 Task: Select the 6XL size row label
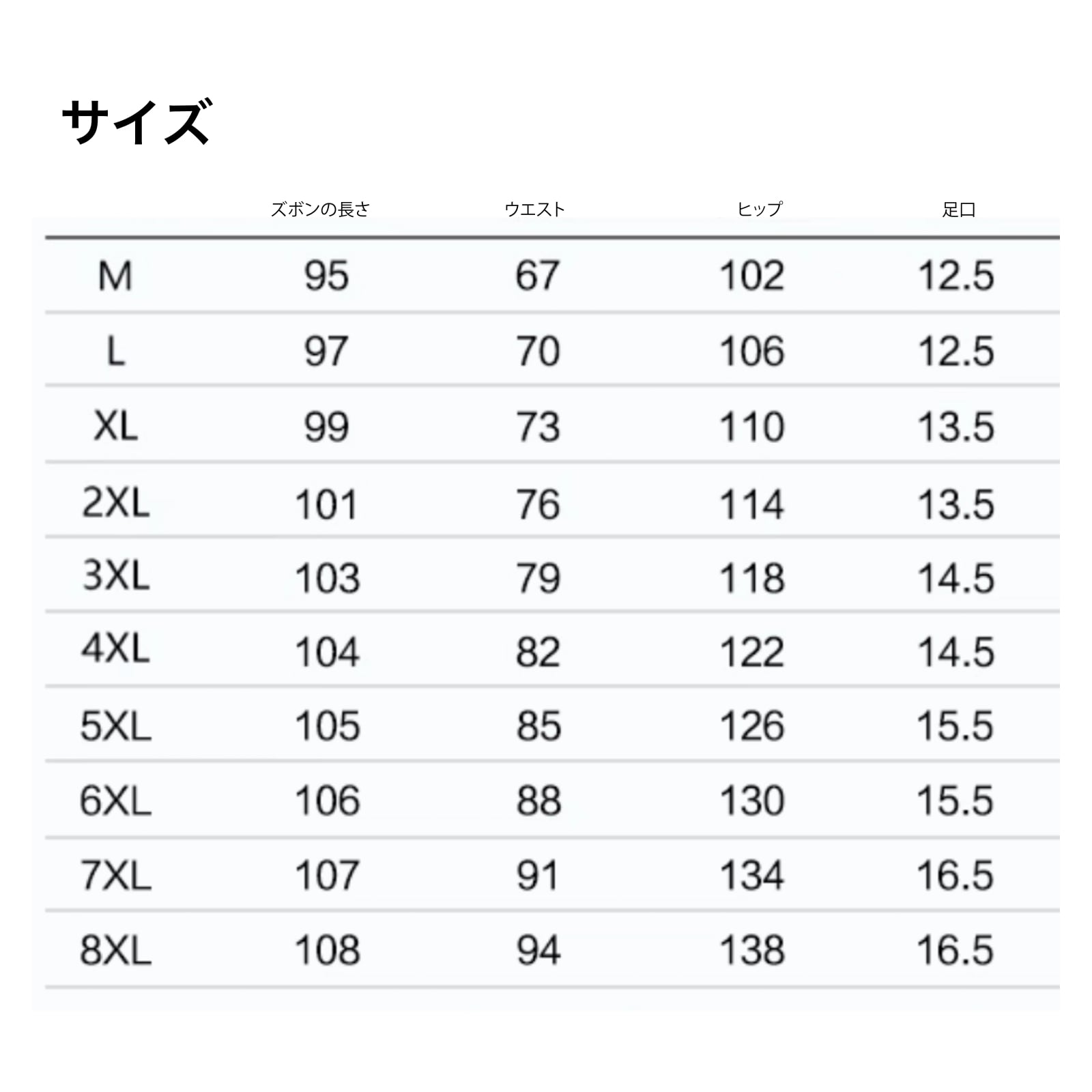pos(115,801)
